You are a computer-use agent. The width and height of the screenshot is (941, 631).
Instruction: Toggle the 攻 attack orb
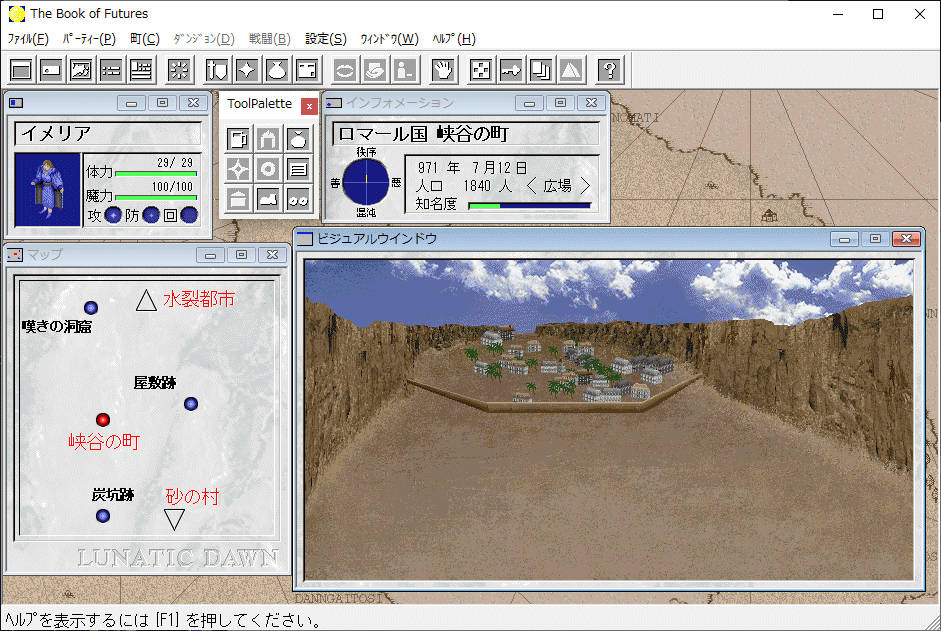click(113, 214)
